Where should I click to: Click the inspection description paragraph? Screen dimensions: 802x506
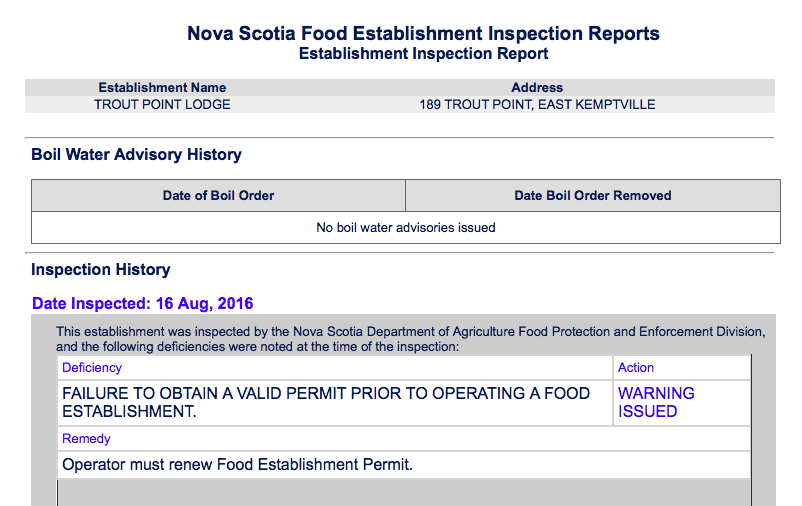410,339
